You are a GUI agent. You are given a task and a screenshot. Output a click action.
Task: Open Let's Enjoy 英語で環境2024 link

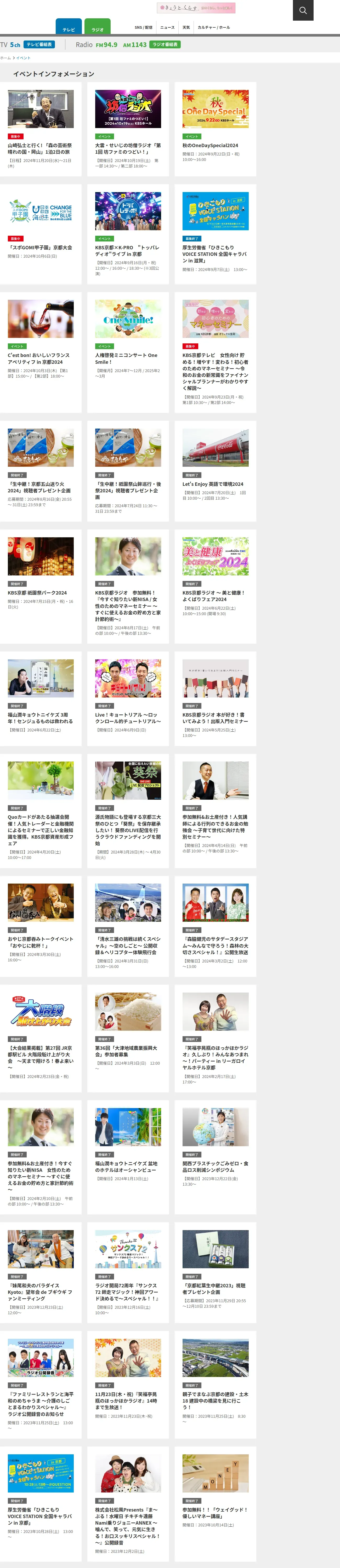point(213,484)
